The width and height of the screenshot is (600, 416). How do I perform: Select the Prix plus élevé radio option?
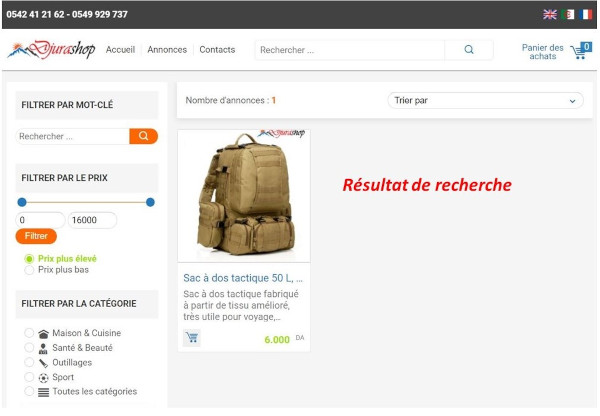tap(29, 259)
